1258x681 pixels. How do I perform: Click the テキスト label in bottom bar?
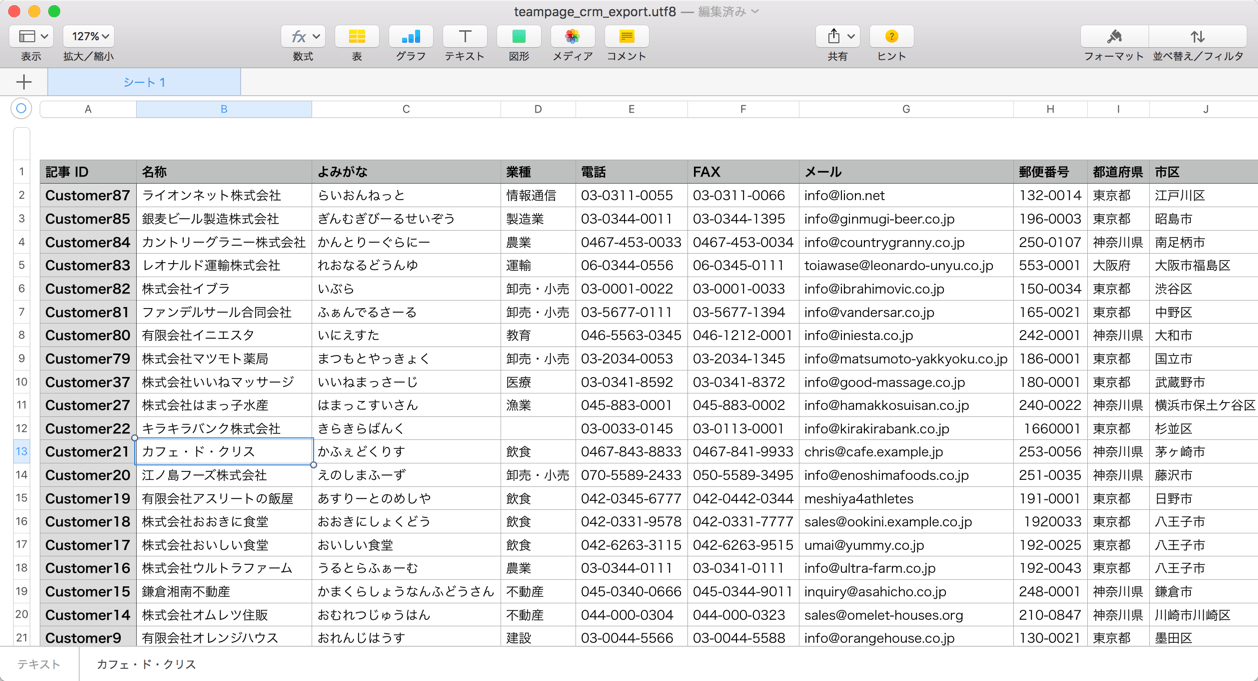(39, 664)
